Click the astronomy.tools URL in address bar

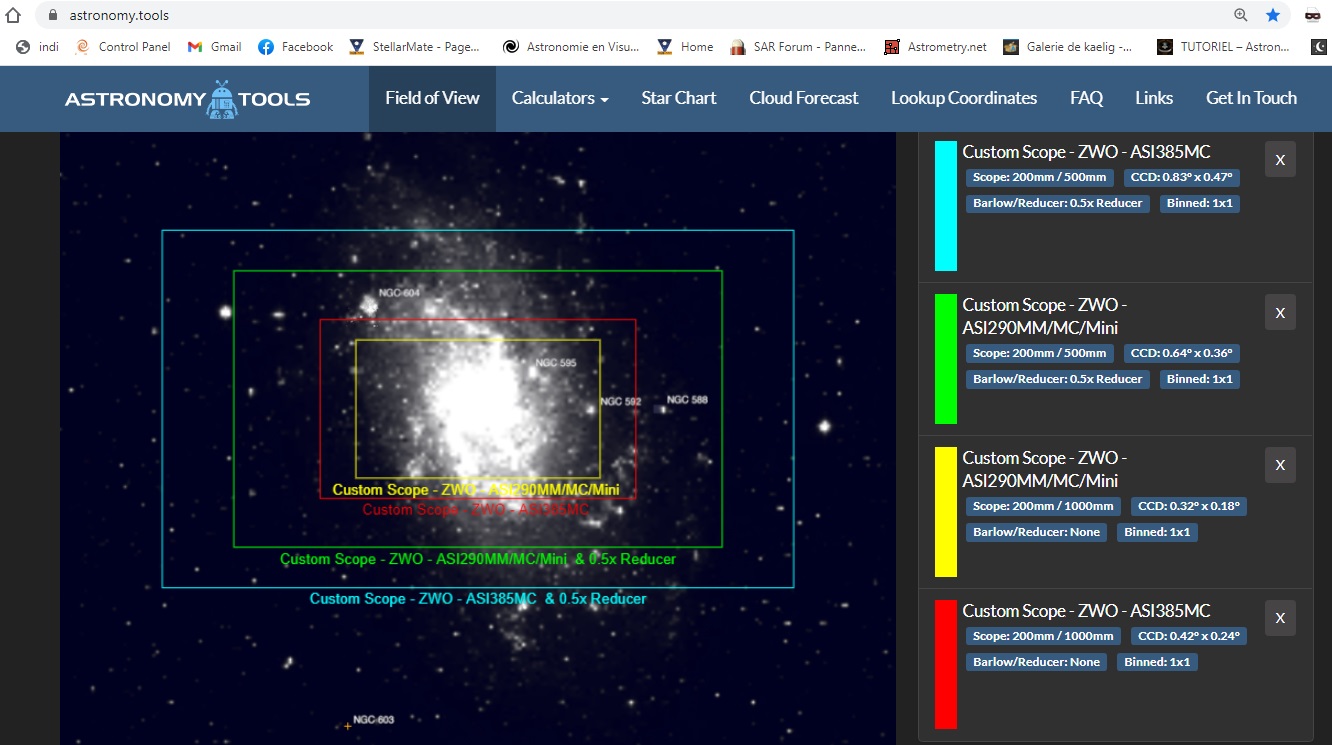[x=119, y=15]
